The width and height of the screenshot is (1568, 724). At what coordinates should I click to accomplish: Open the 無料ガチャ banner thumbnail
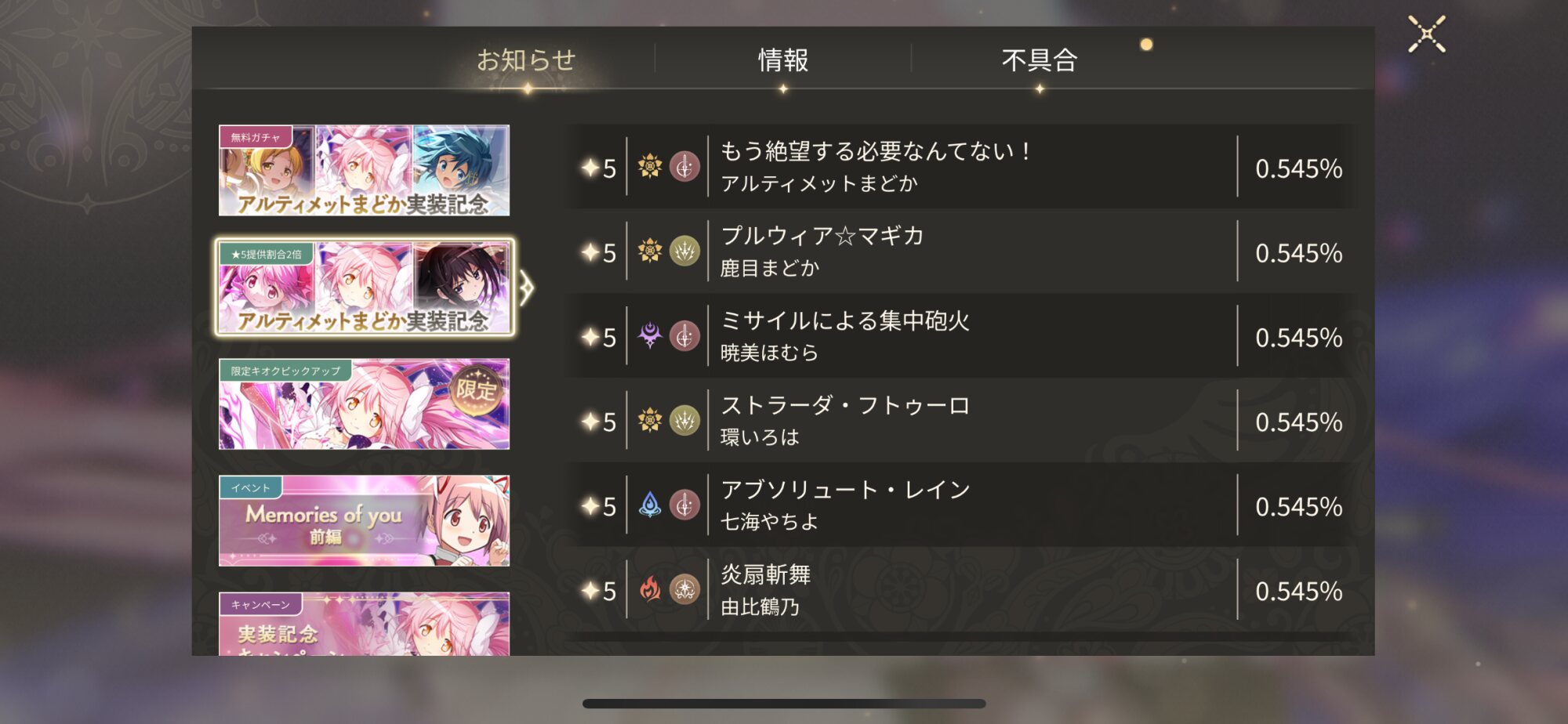click(x=364, y=170)
